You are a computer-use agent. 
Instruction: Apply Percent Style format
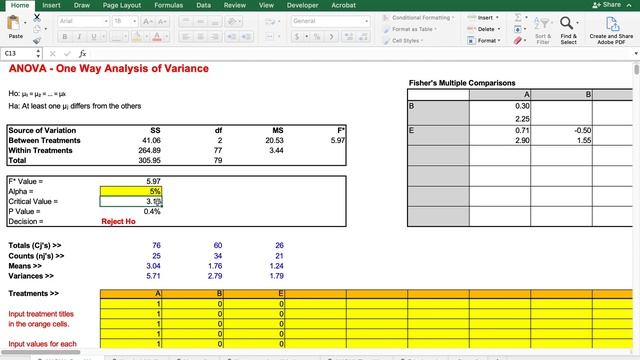click(x=317, y=37)
